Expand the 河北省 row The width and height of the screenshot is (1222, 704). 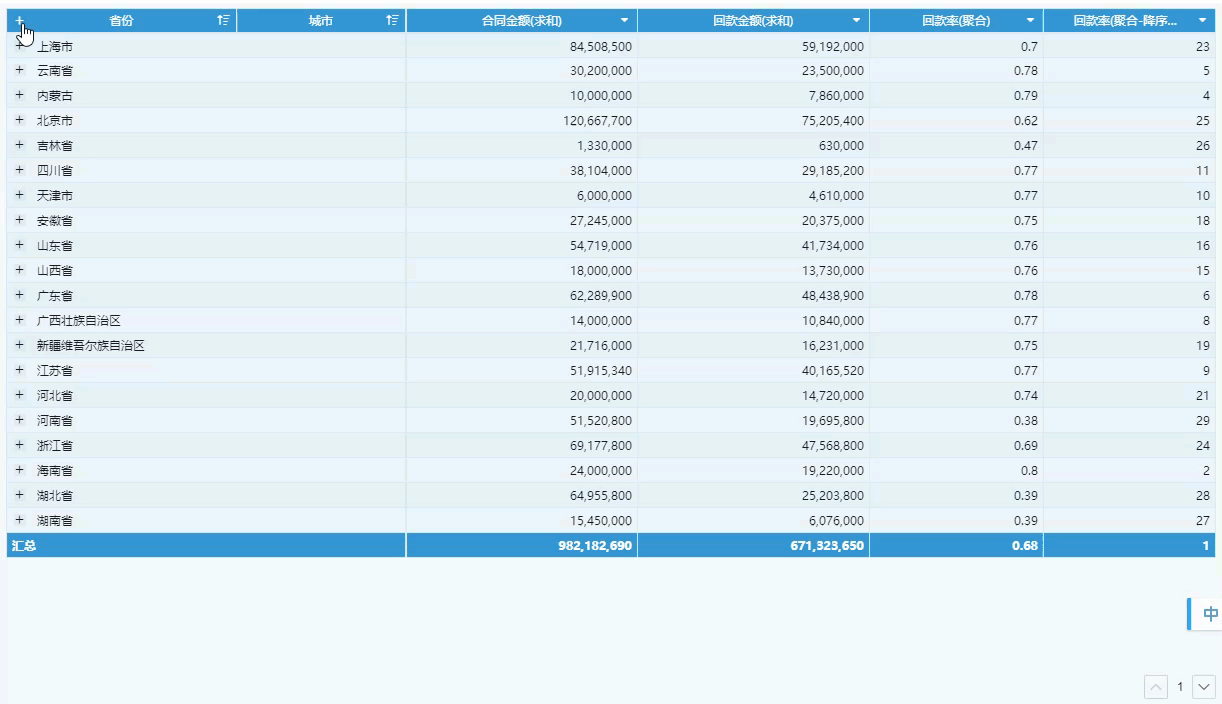point(19,395)
